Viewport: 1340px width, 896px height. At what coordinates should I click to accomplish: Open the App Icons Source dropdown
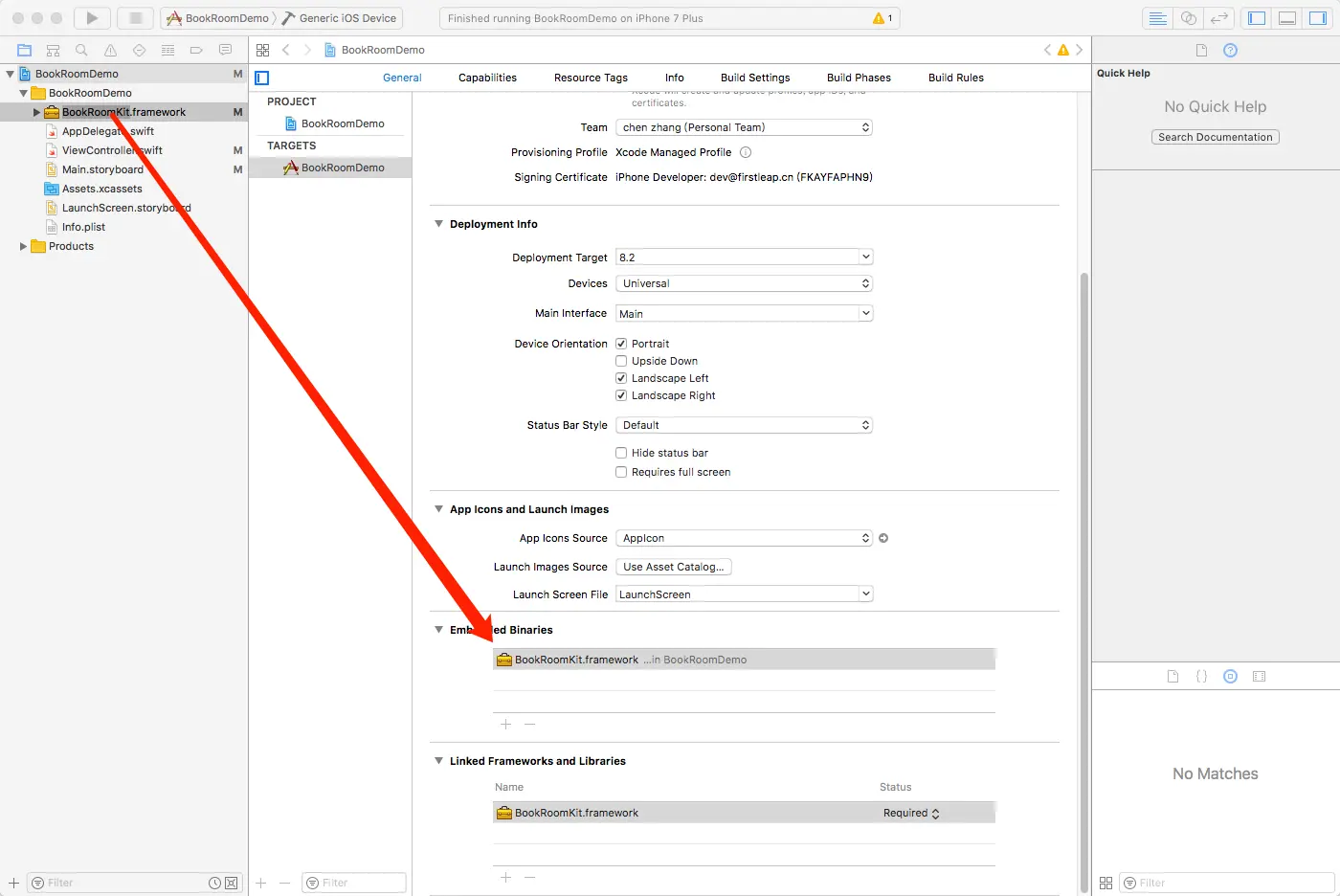744,538
